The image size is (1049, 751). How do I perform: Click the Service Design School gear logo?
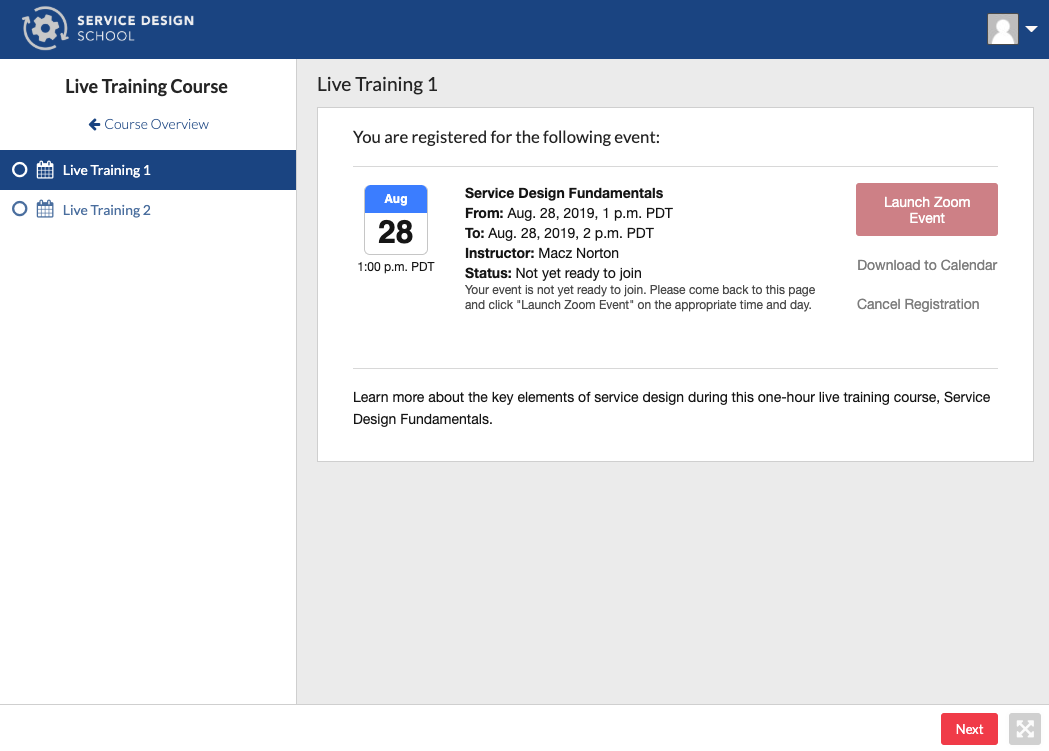coord(43,29)
